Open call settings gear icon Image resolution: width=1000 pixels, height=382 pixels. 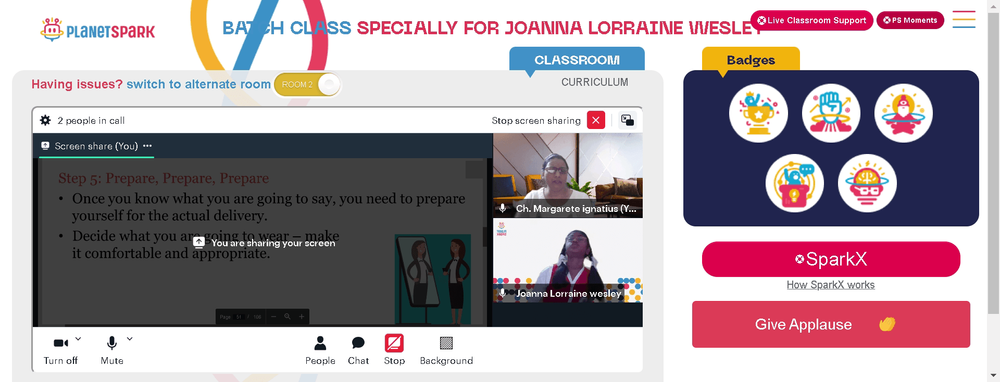(45, 120)
